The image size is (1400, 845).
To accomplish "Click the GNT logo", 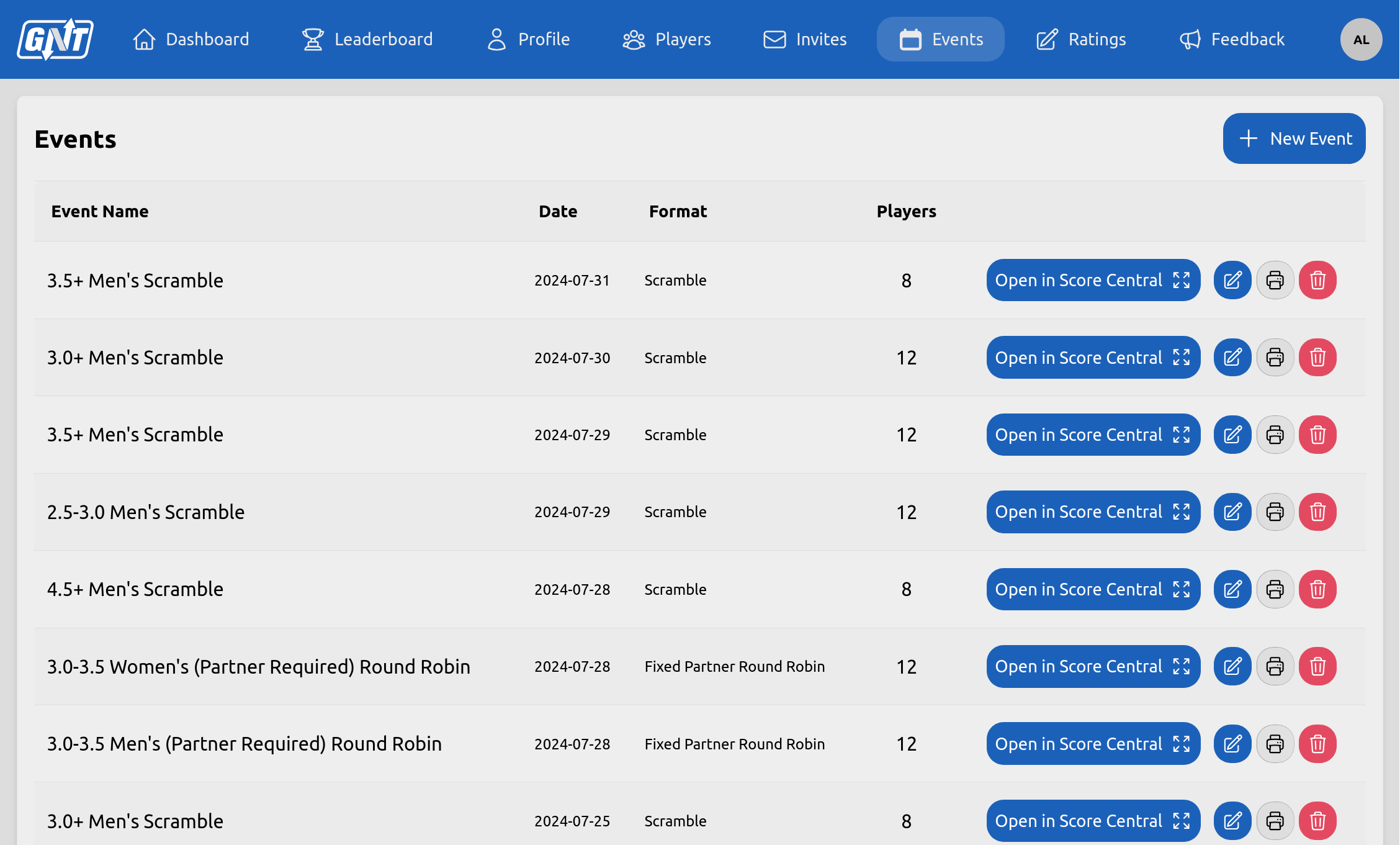I will 55,39.
